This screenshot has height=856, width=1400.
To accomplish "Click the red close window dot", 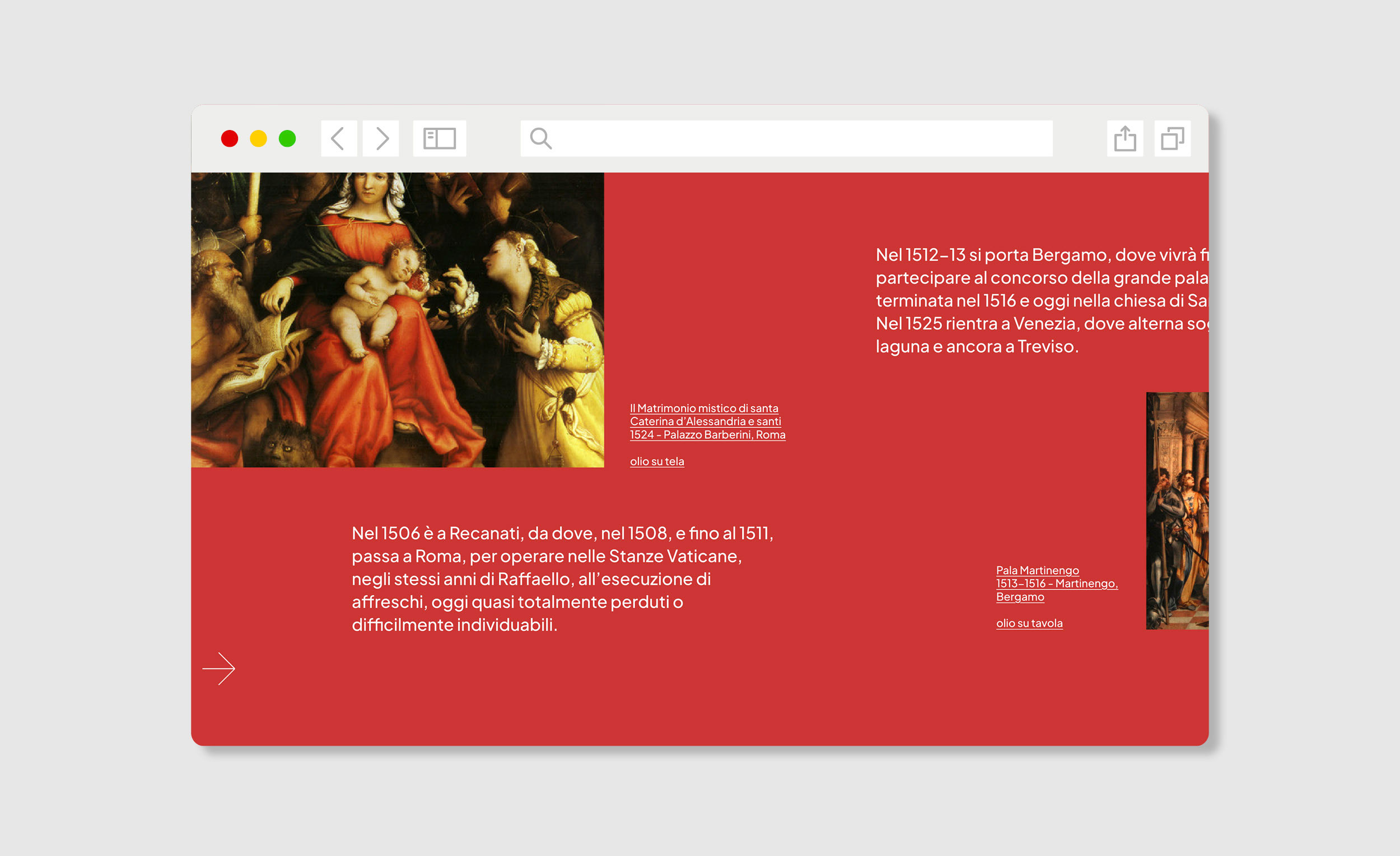I will point(230,138).
